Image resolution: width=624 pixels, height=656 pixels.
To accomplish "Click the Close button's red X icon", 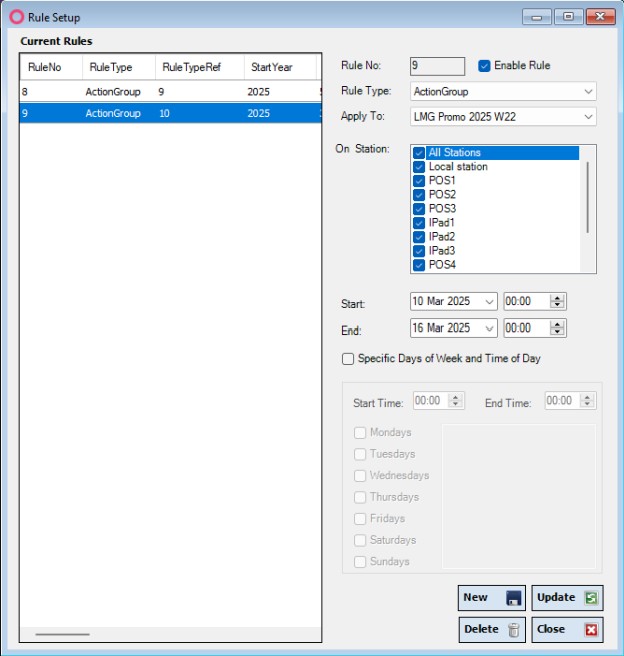I will [591, 630].
